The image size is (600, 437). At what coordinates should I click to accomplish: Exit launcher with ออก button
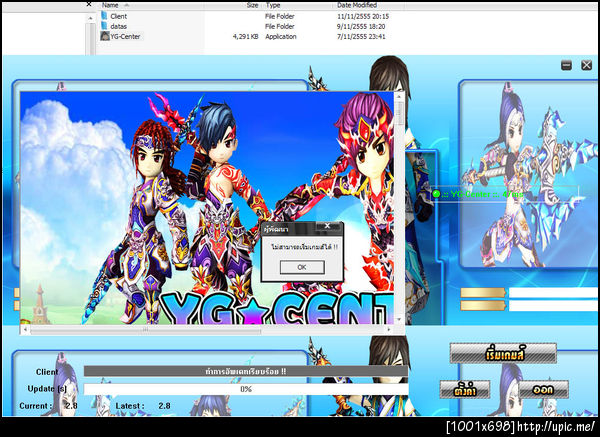click(x=543, y=390)
